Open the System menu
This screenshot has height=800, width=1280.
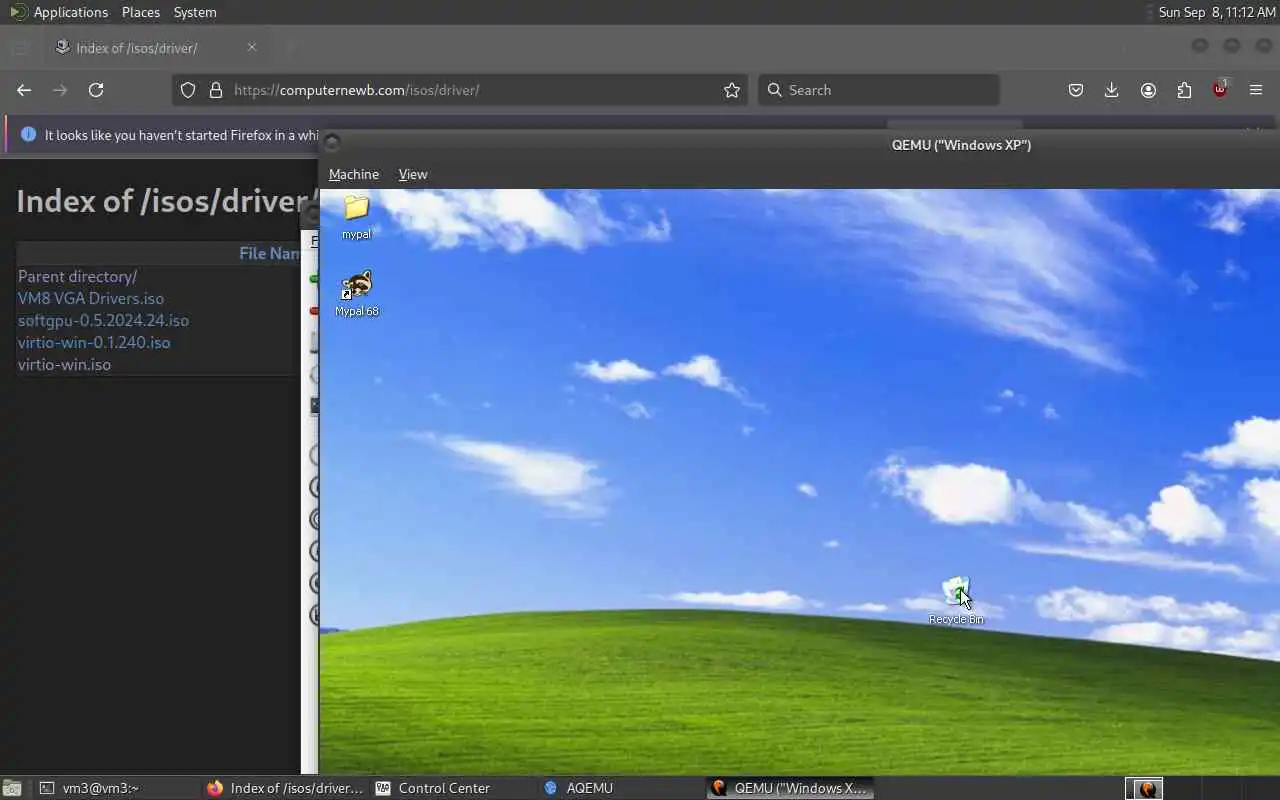point(195,12)
